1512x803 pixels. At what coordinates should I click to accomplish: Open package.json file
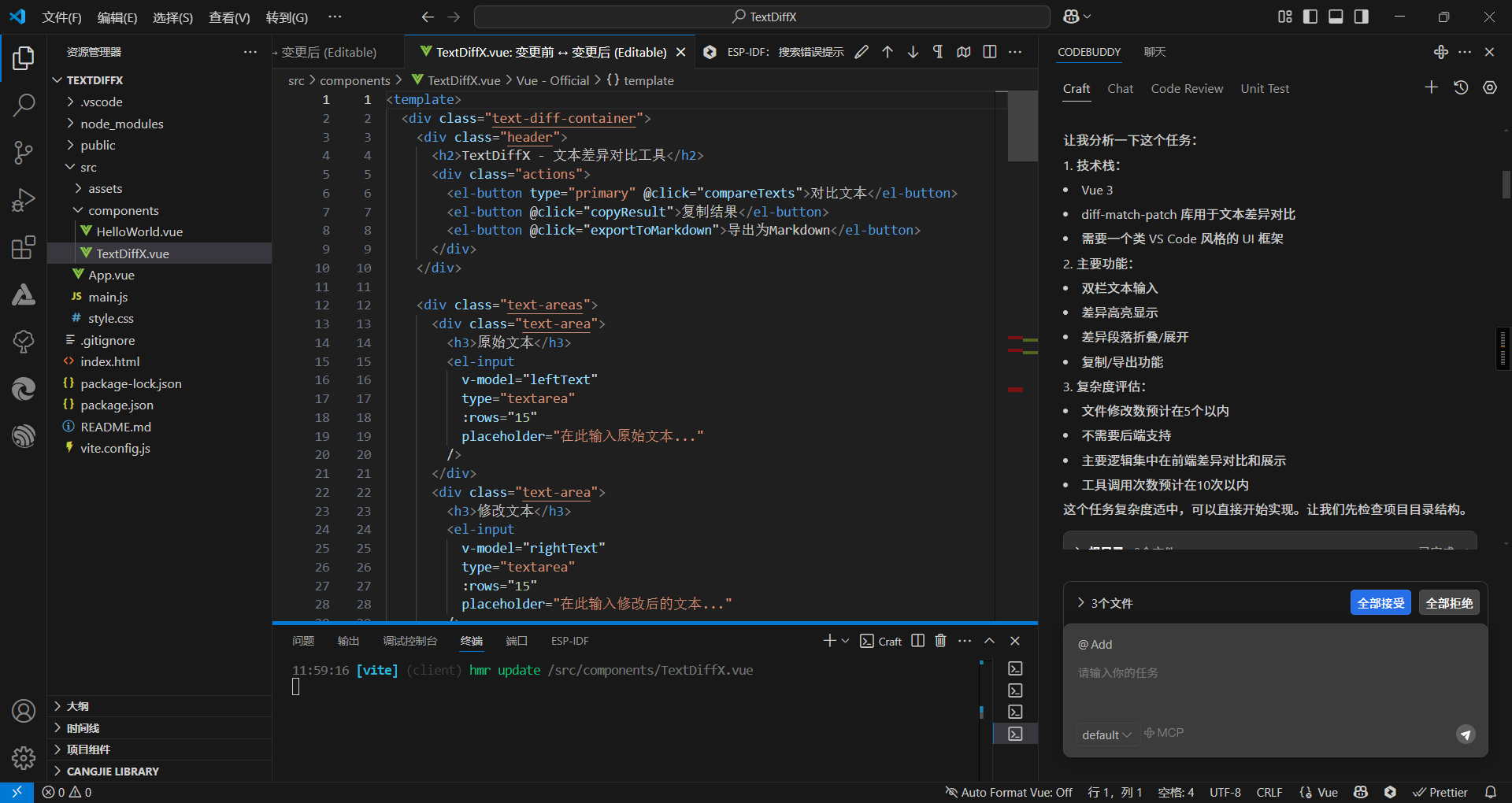click(117, 405)
